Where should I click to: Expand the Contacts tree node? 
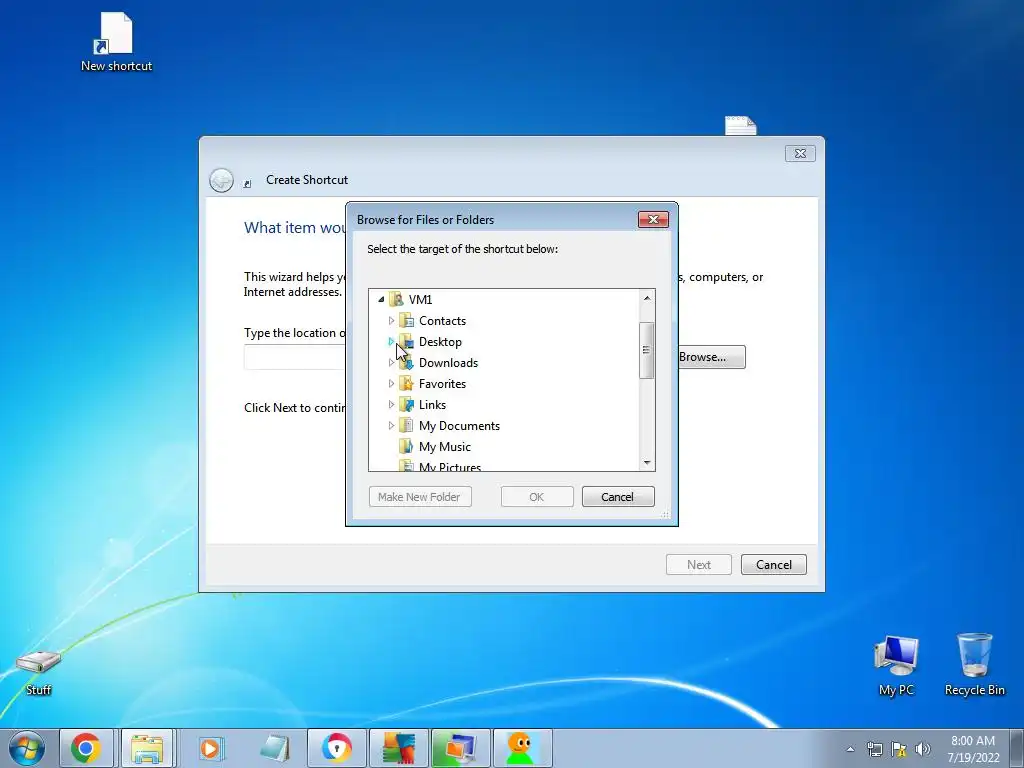click(x=391, y=321)
